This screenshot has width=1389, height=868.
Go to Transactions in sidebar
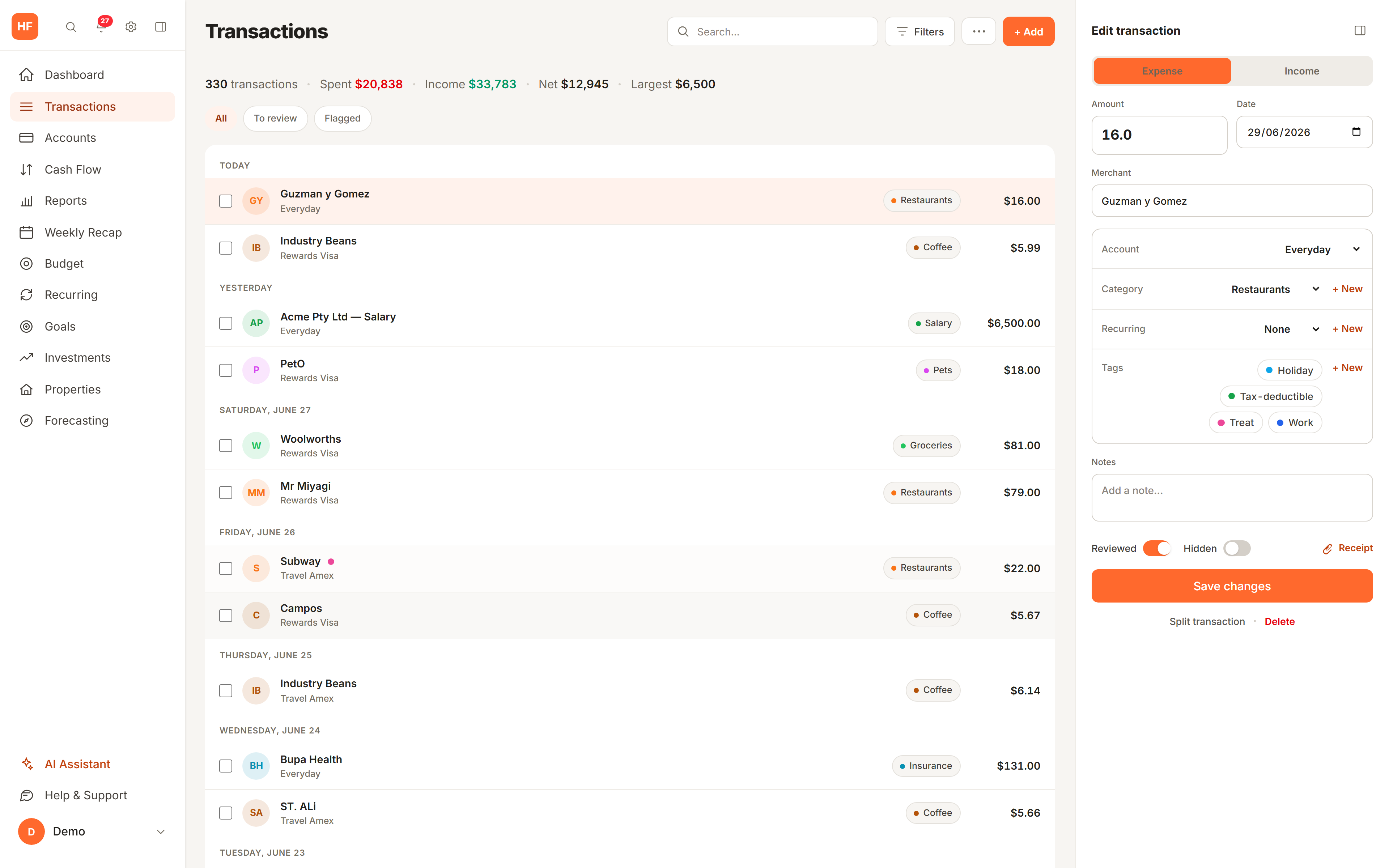pyautogui.click(x=92, y=107)
